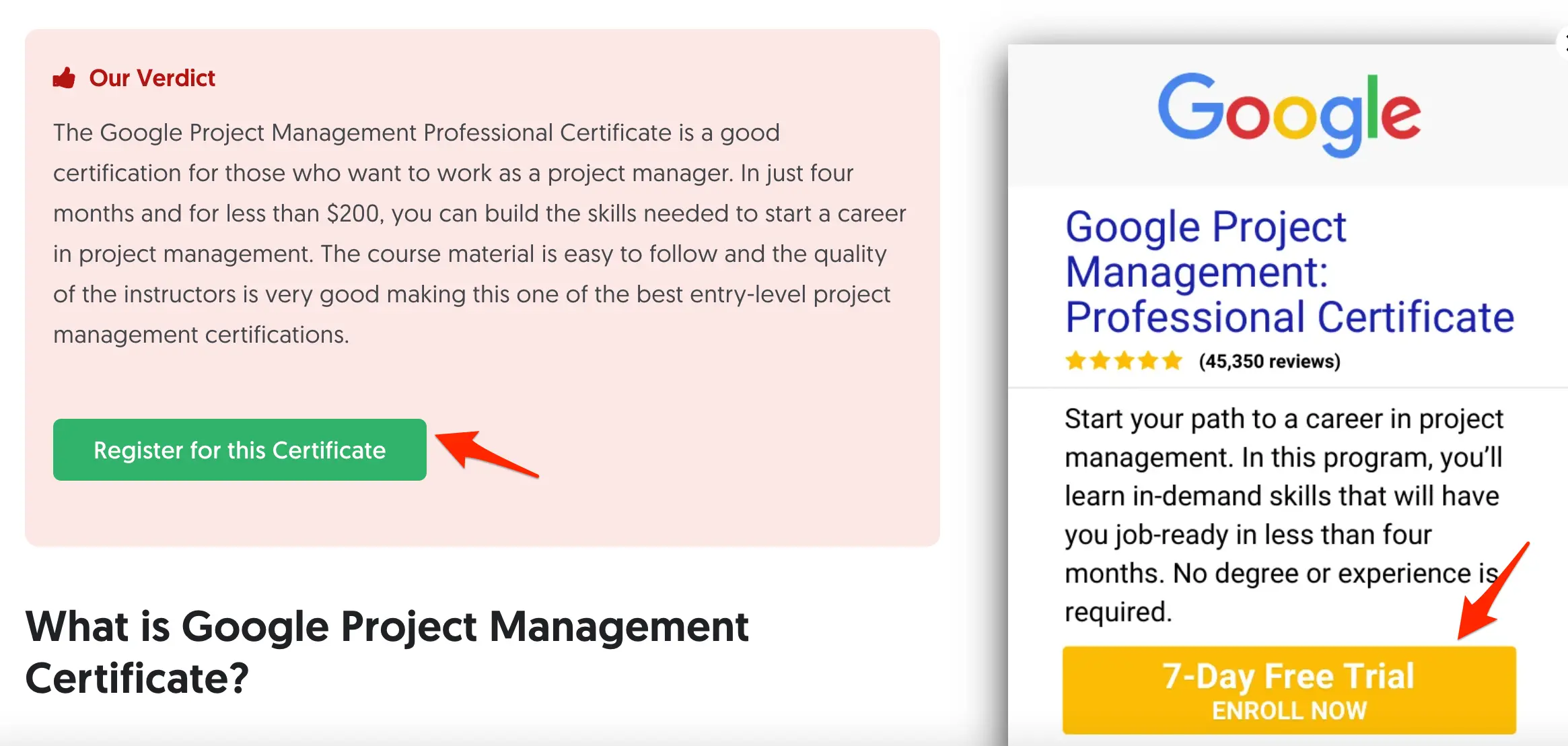Click the middle (third) rating star
Viewport: 1568px width, 746px height.
tap(1124, 361)
